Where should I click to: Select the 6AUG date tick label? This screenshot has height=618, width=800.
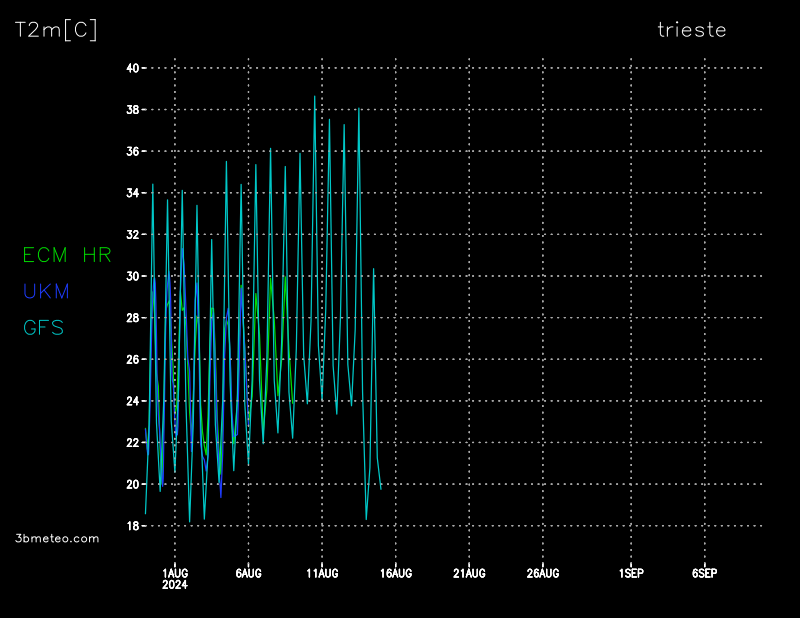pyautogui.click(x=248, y=573)
